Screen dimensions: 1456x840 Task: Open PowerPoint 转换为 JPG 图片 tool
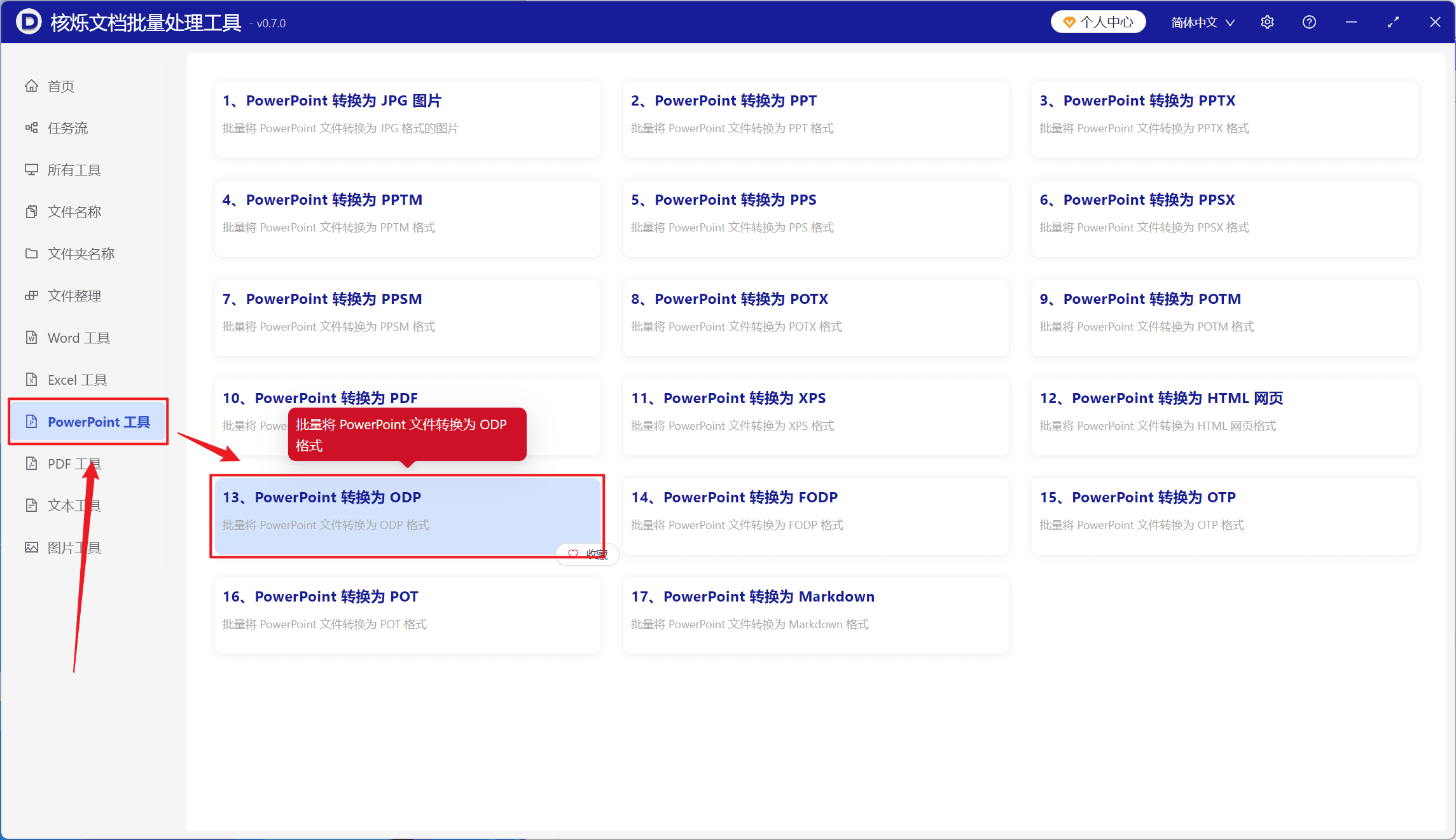coord(407,120)
